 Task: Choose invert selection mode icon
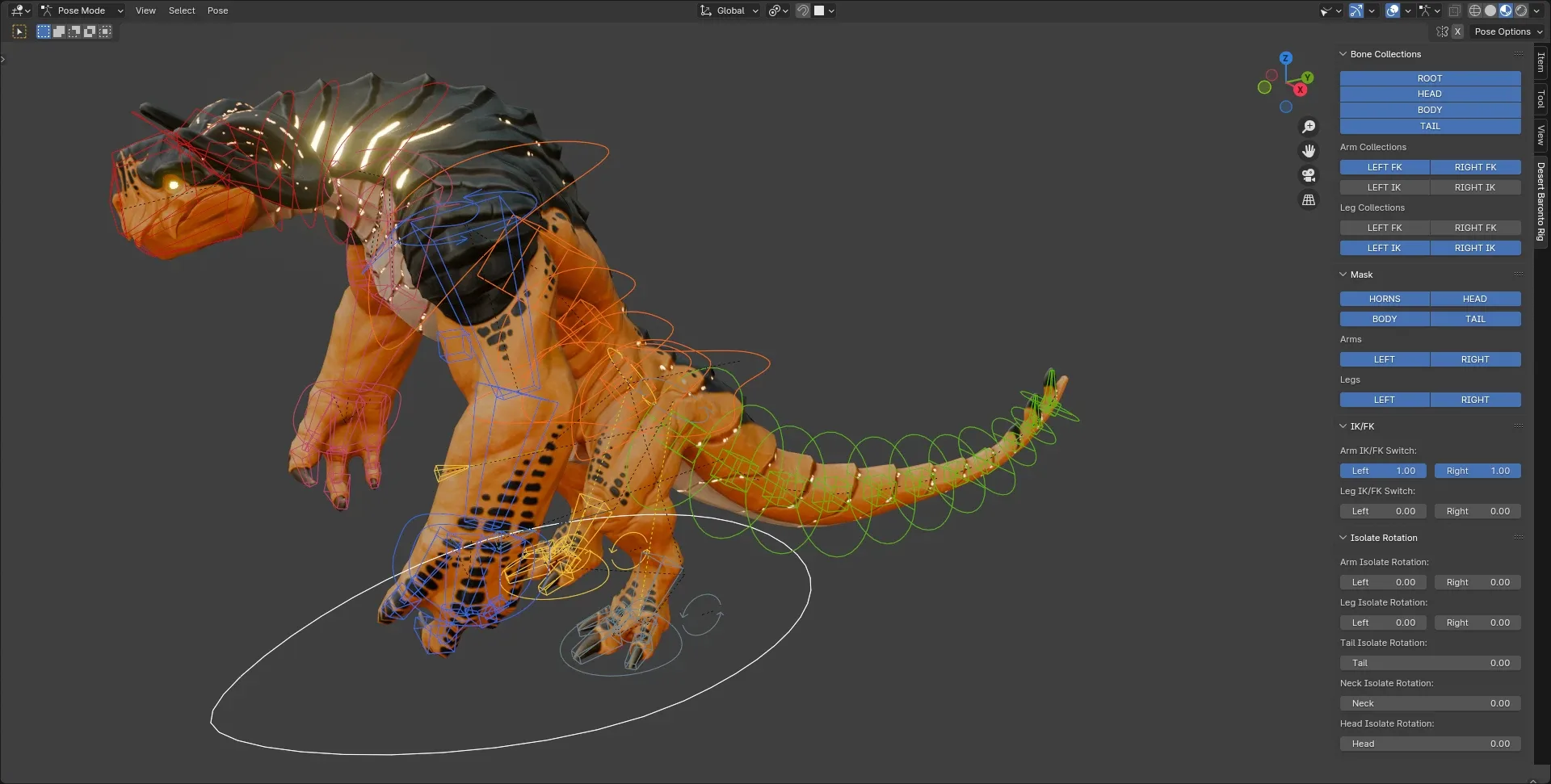[x=90, y=31]
